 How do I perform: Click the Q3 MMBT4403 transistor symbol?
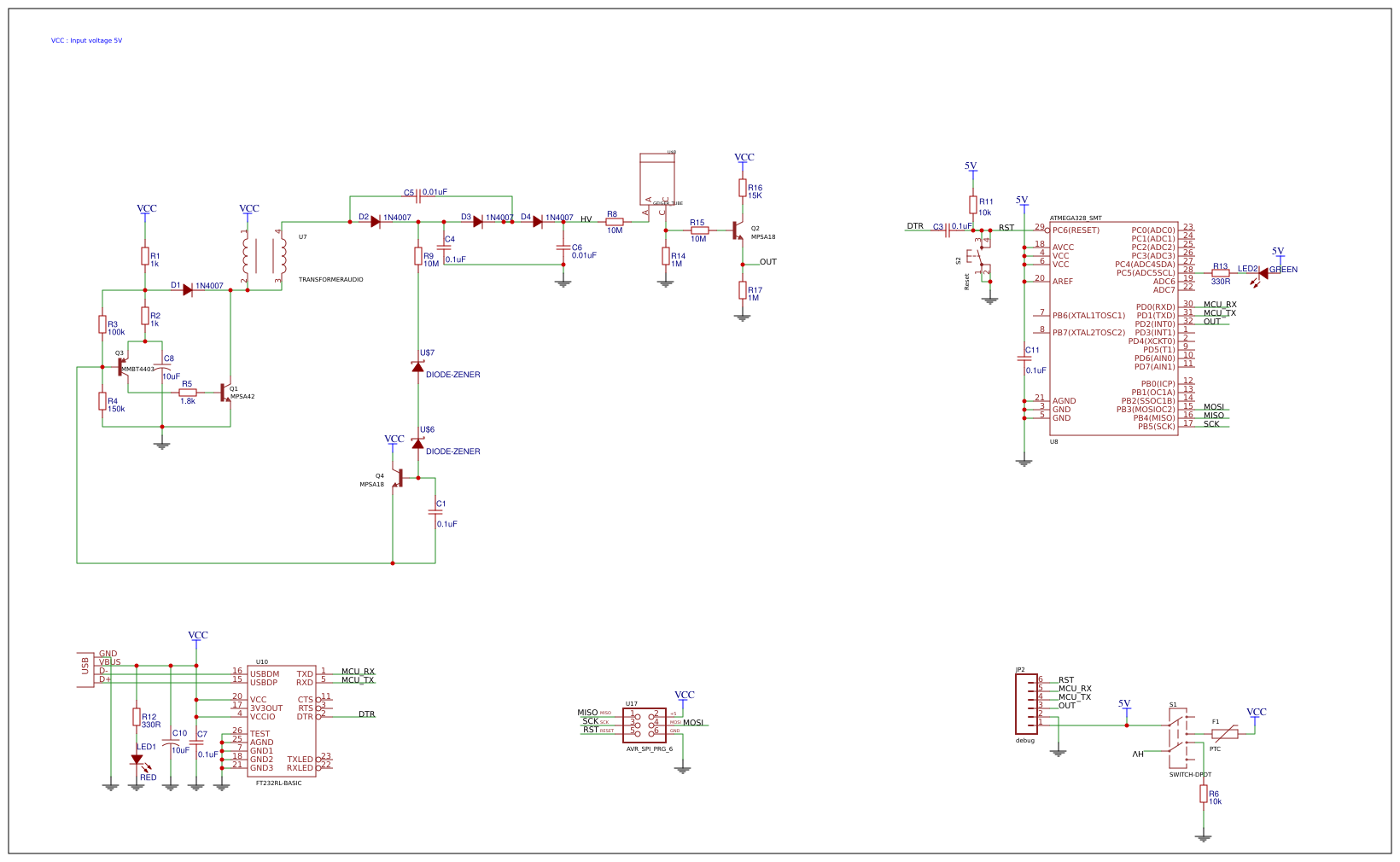124,367
